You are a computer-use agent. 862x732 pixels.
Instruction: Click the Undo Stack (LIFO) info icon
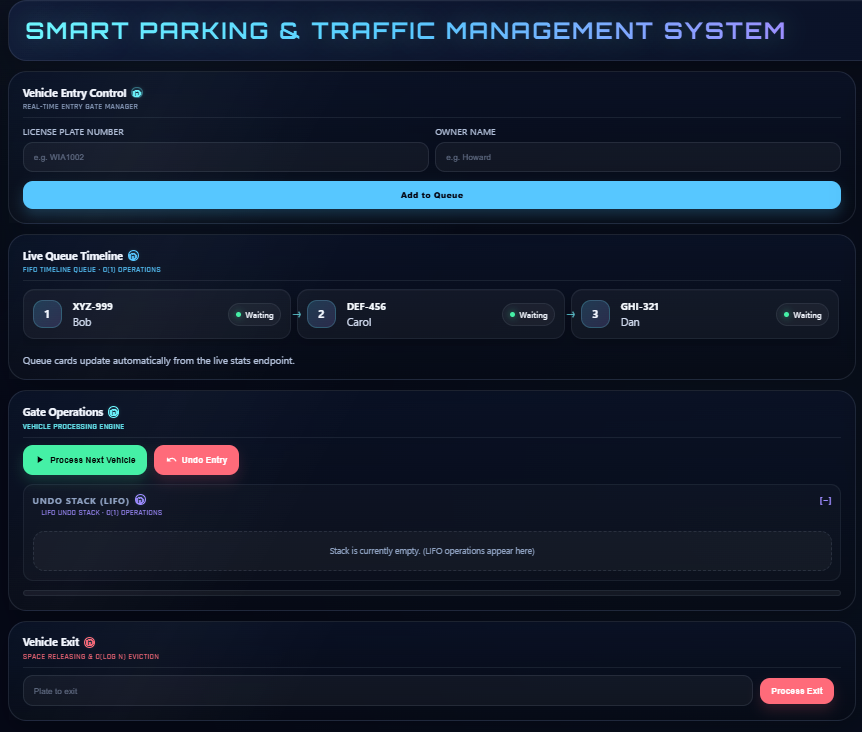[141, 500]
